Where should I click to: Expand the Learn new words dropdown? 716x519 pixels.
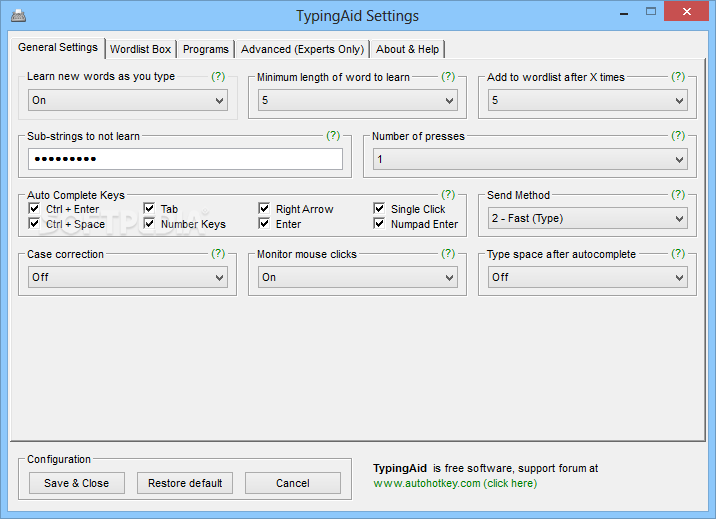click(128, 100)
